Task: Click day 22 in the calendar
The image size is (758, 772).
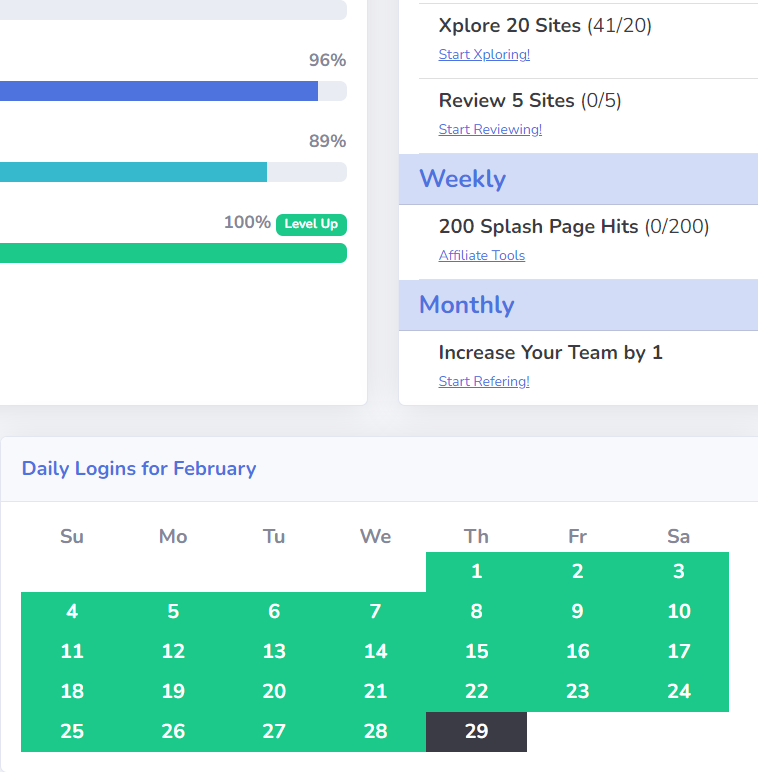Action: pyautogui.click(x=476, y=691)
